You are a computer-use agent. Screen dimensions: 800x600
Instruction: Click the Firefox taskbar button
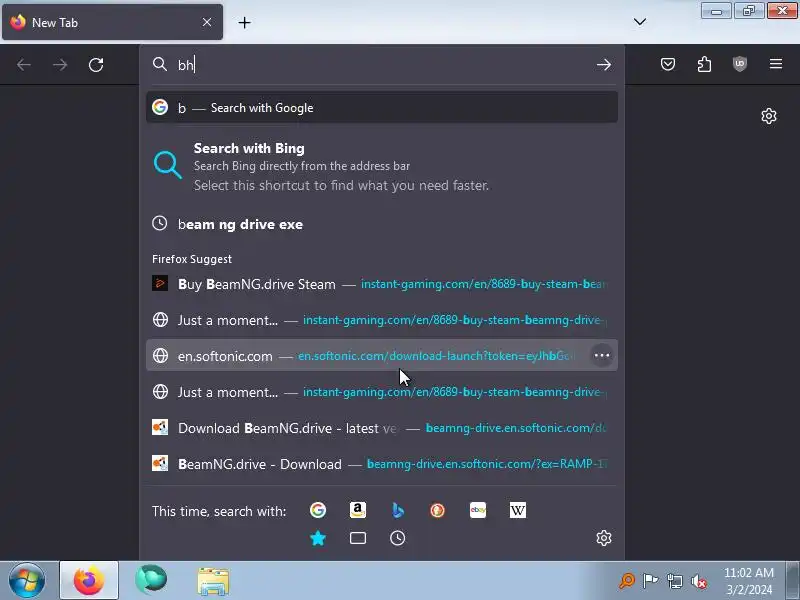(x=89, y=581)
